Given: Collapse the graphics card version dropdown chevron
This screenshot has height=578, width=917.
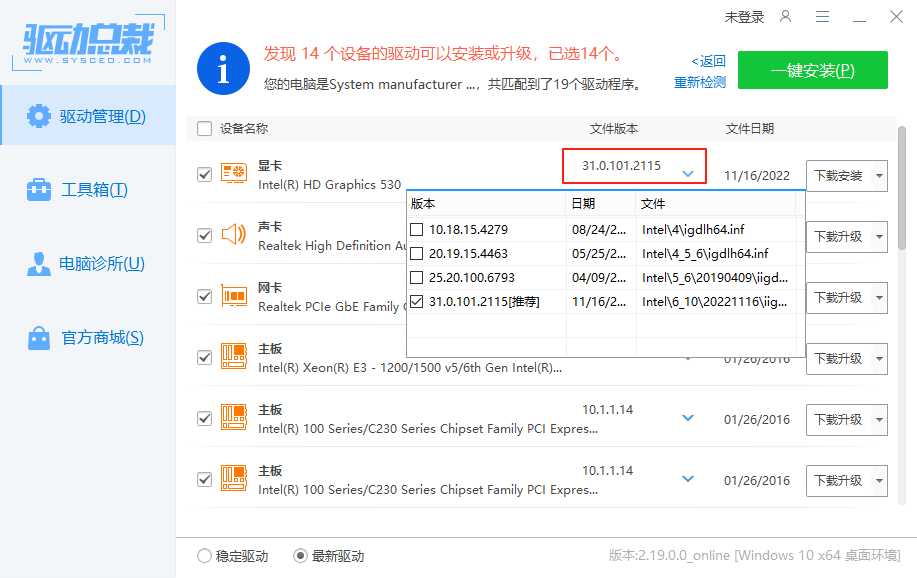Looking at the screenshot, I should point(688,173).
